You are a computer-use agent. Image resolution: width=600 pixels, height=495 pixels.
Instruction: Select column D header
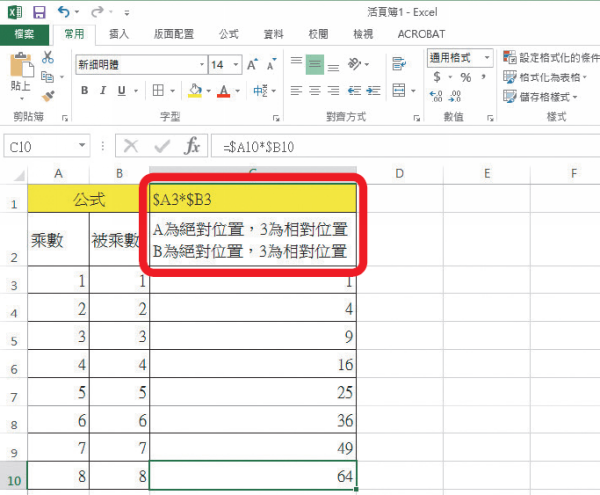pos(399,174)
